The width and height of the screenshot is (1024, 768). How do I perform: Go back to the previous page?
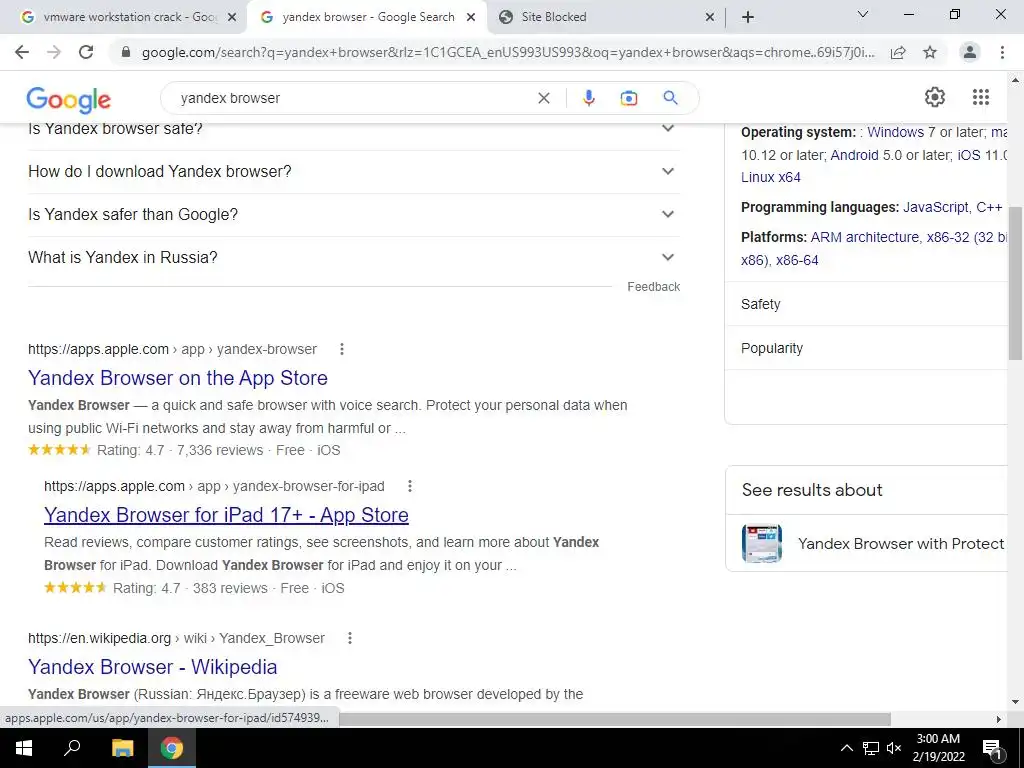point(22,52)
